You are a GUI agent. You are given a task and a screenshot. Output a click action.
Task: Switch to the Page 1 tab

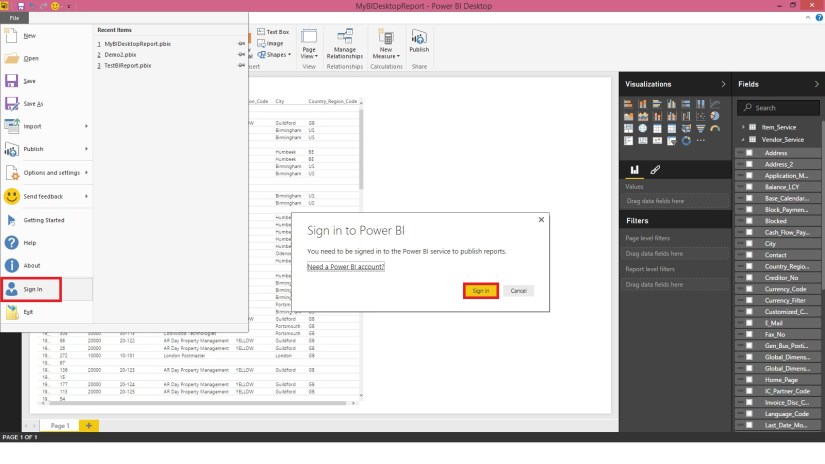coord(60,426)
